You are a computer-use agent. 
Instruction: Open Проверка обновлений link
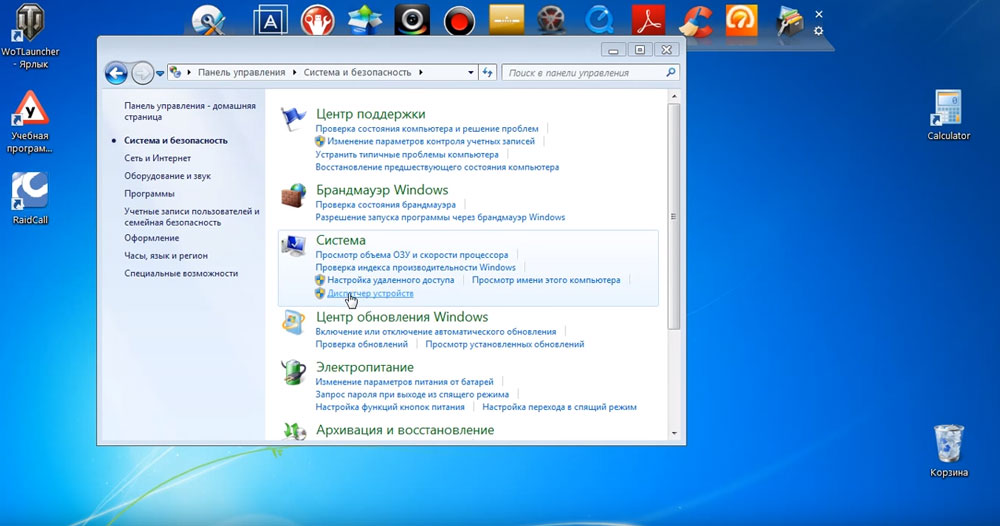(362, 344)
